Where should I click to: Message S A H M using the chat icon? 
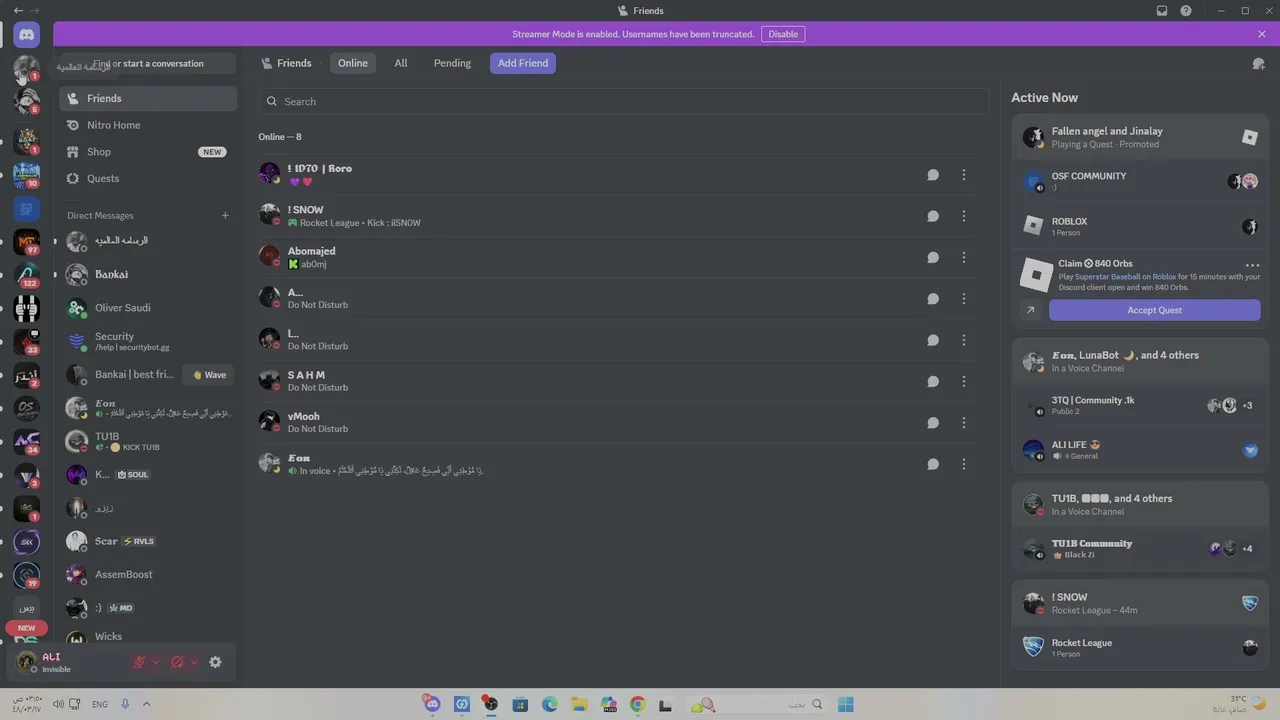pyautogui.click(x=933, y=381)
